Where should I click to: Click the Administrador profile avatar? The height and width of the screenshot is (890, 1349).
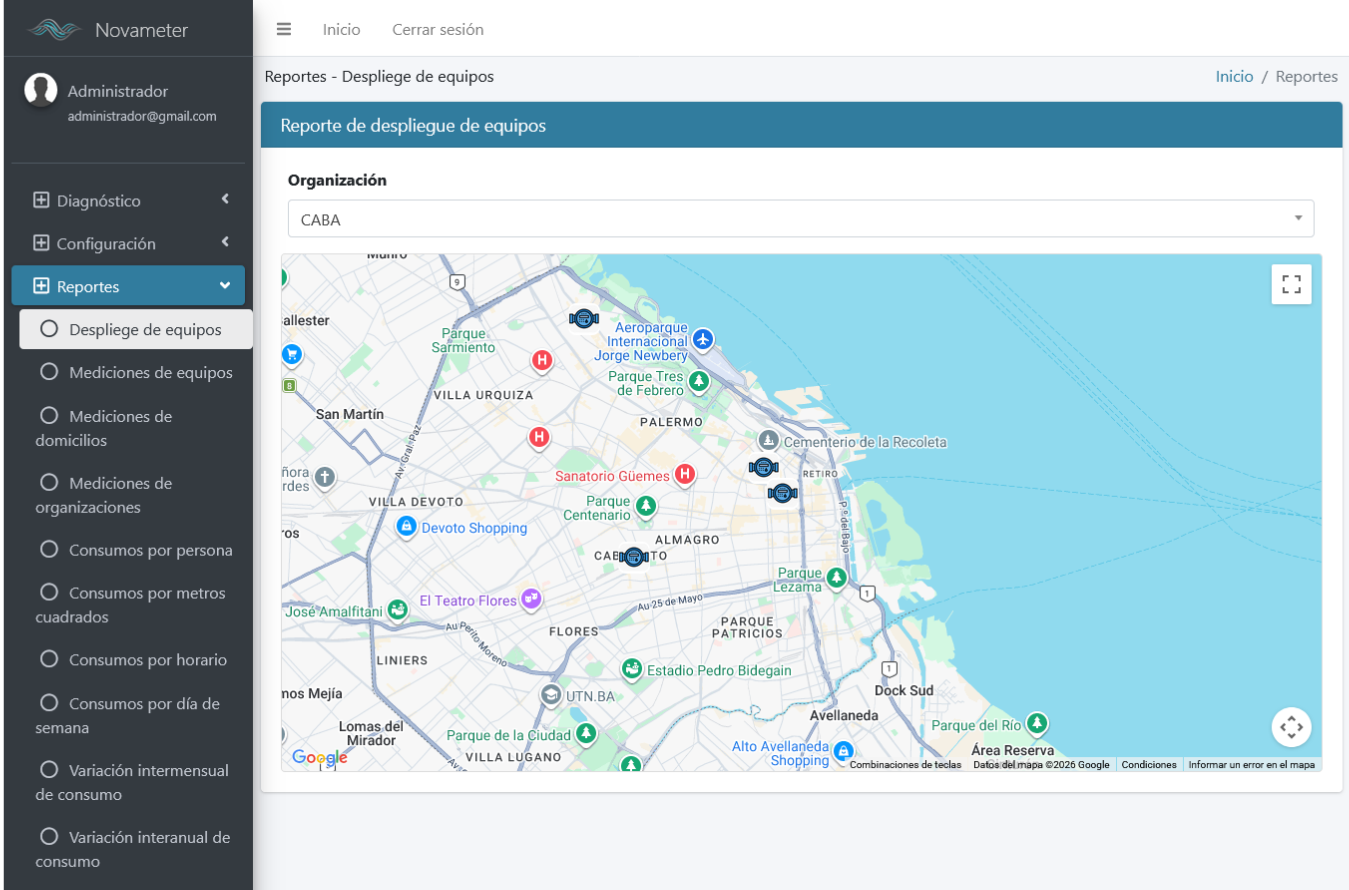click(41, 90)
